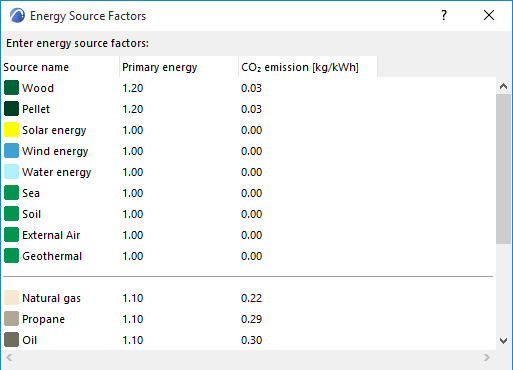Select the Solar energy row name

54,130
